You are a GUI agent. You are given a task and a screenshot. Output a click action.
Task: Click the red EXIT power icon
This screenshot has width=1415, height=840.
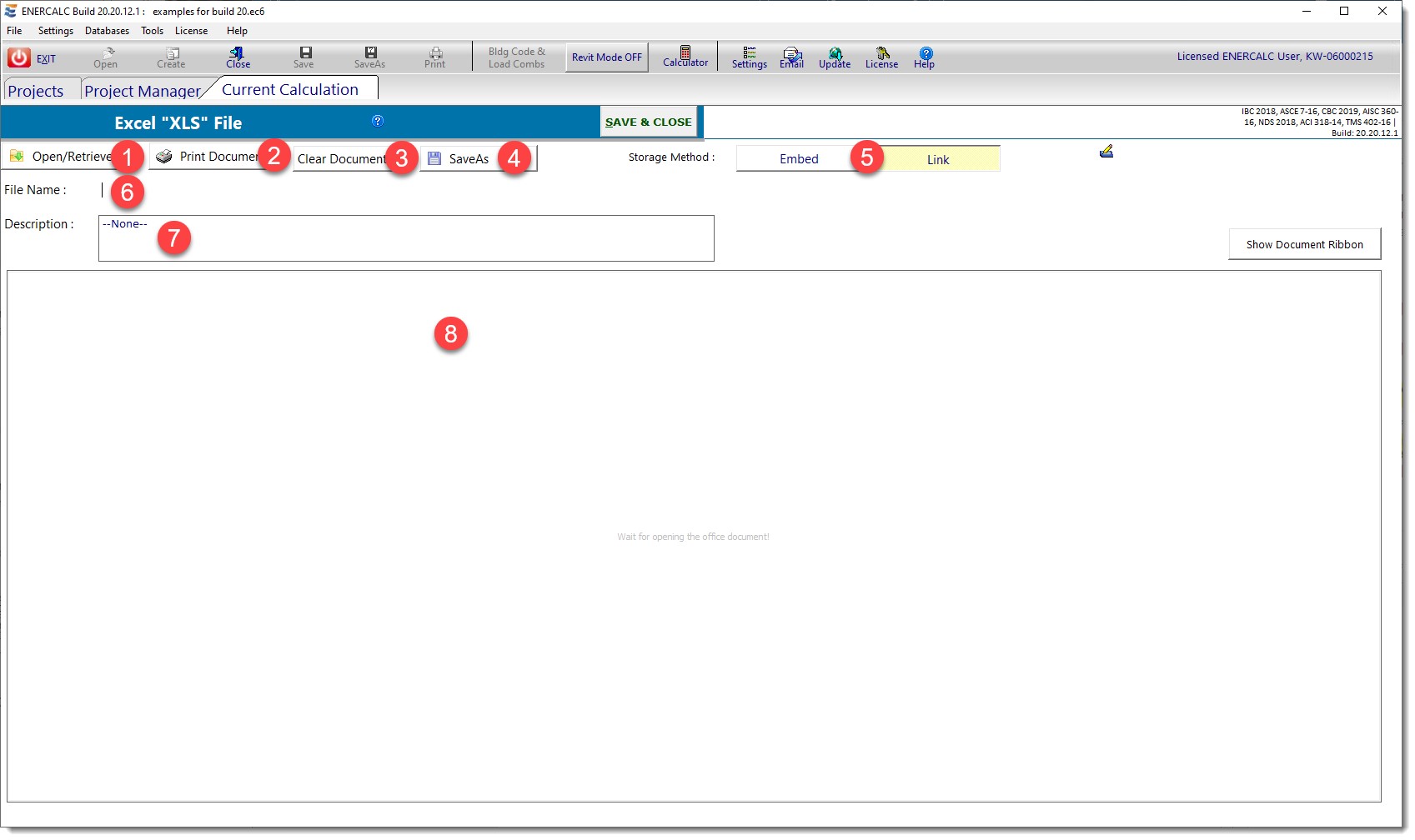point(19,57)
